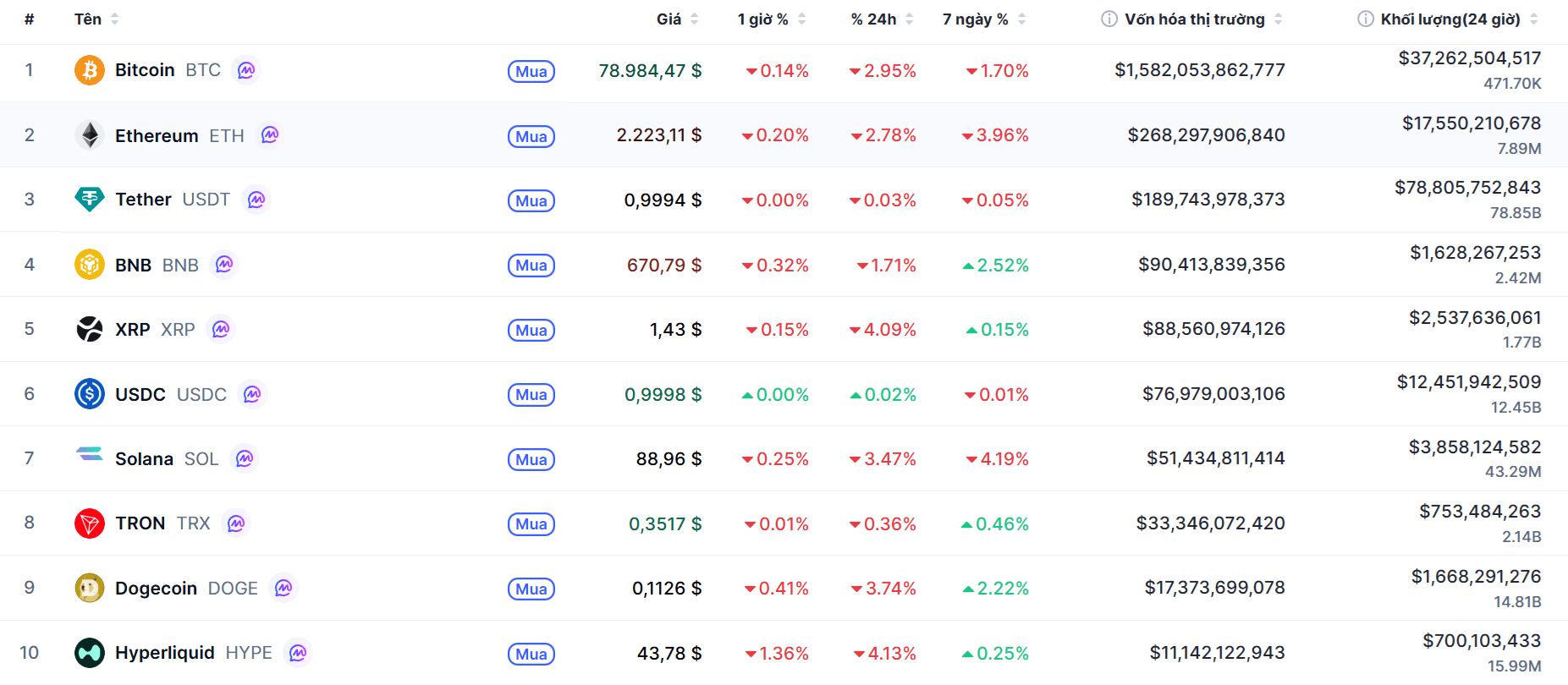1568x685 pixels.
Task: Click Bitcoin price 78.984,47 $
Action: point(650,71)
